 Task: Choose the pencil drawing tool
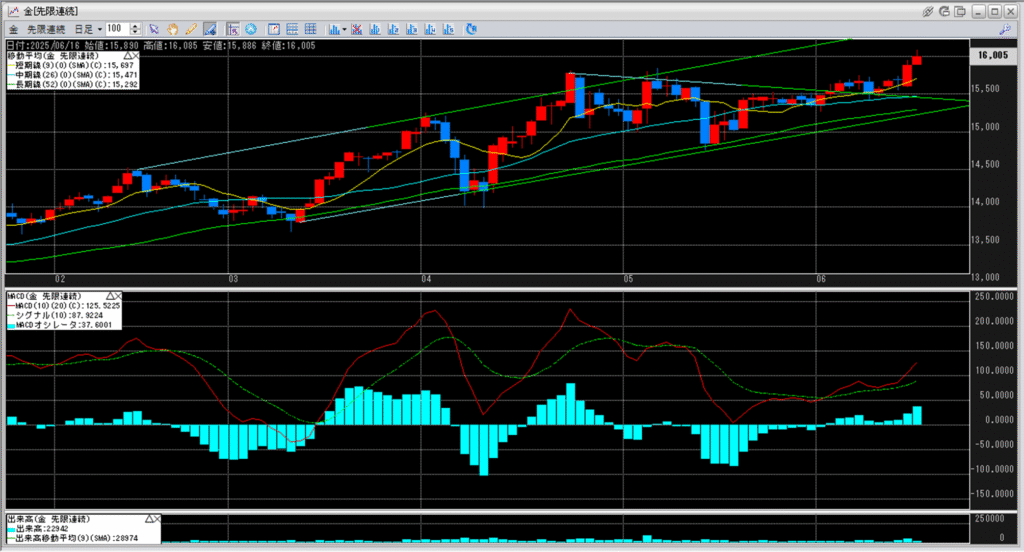point(190,29)
